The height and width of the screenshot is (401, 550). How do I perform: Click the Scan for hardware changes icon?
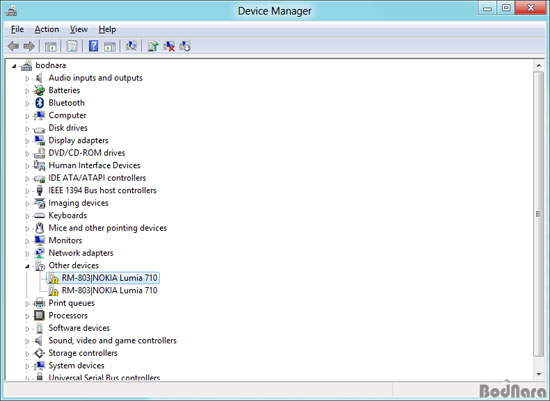(x=131, y=46)
